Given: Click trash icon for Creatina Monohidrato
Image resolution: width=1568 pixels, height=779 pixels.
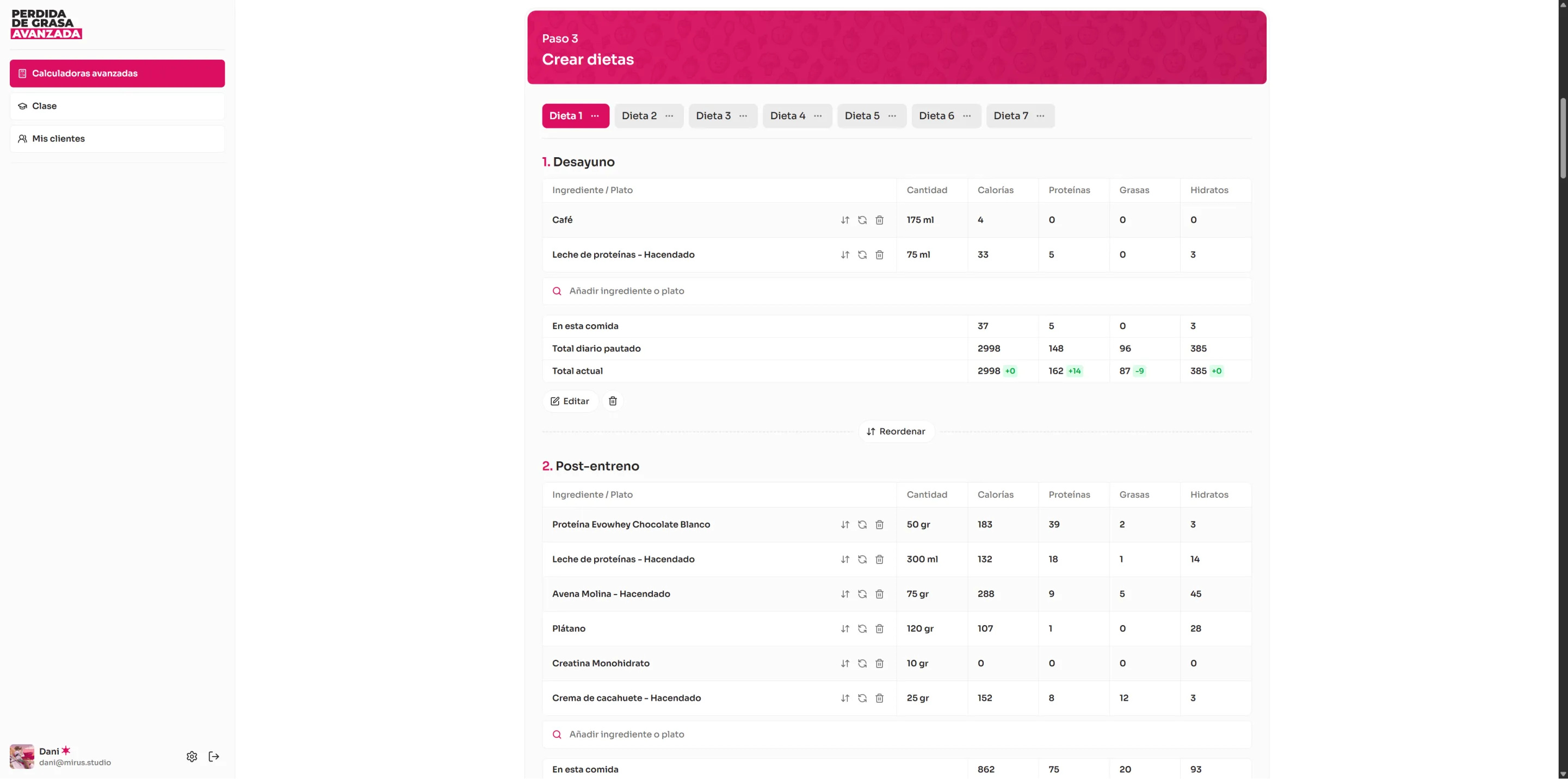Looking at the screenshot, I should tap(879, 663).
